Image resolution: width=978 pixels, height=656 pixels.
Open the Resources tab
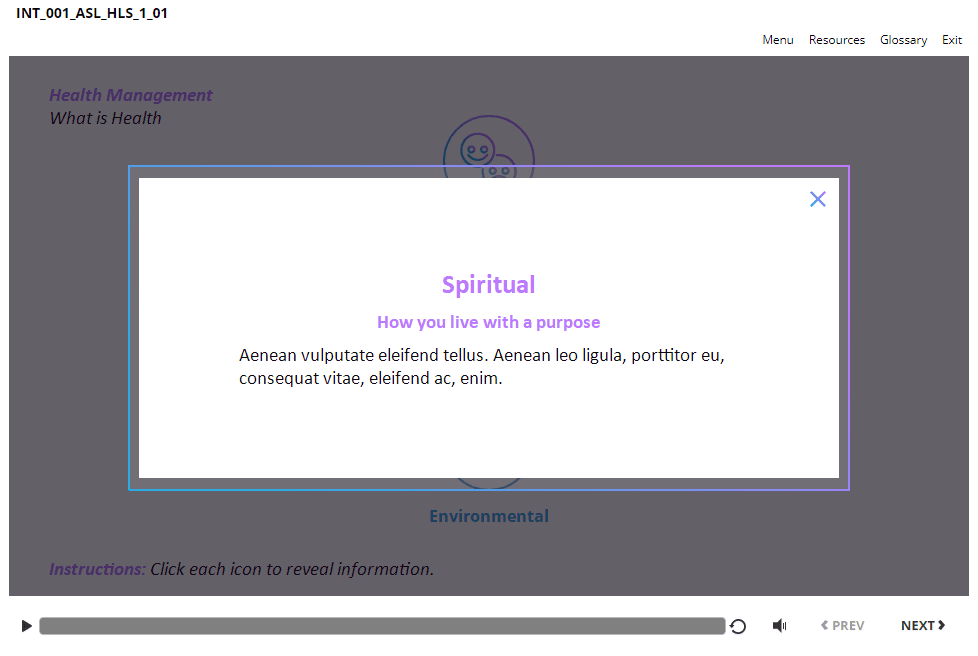click(836, 40)
